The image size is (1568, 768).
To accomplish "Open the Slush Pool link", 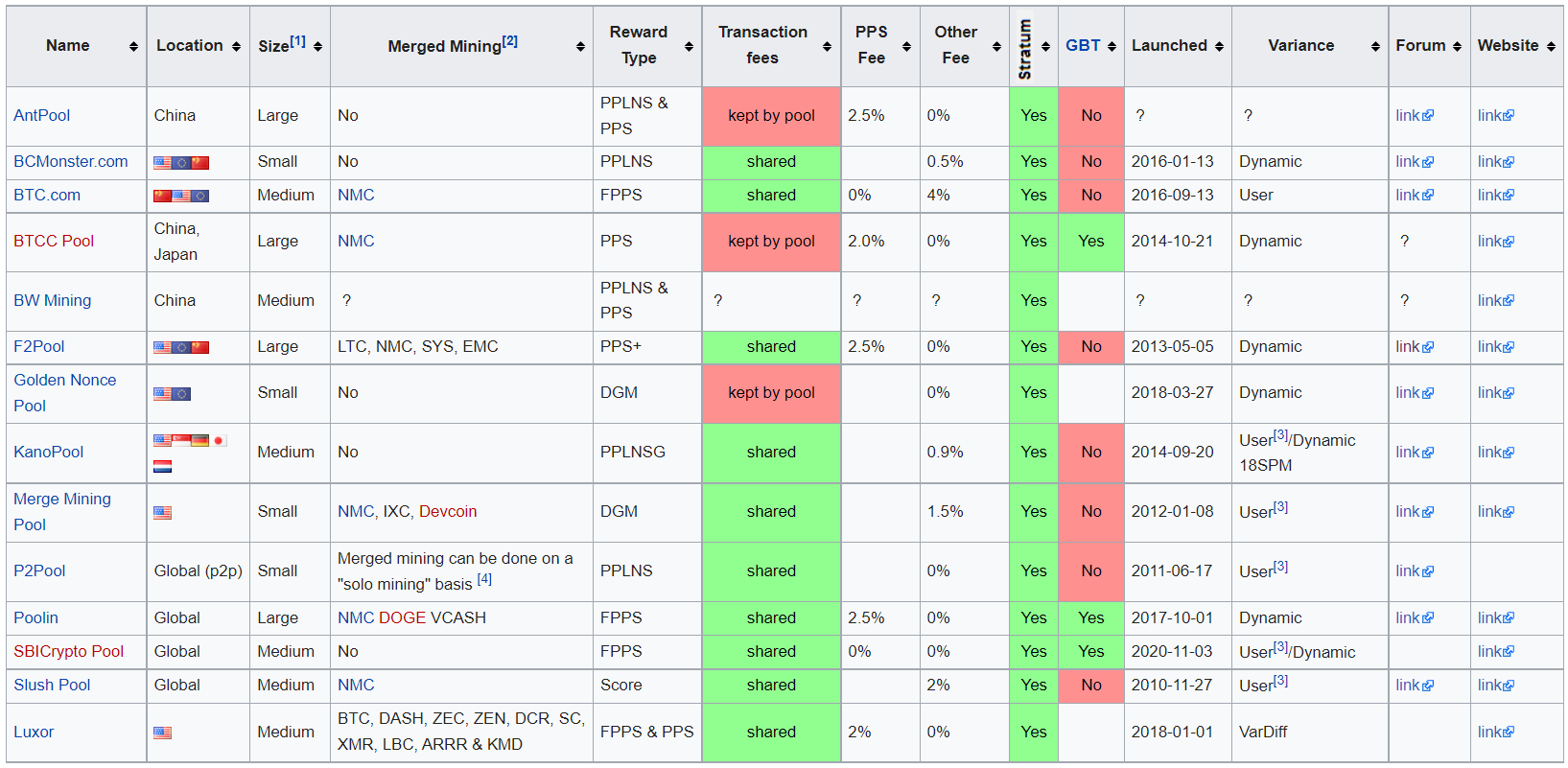I will click(x=52, y=685).
